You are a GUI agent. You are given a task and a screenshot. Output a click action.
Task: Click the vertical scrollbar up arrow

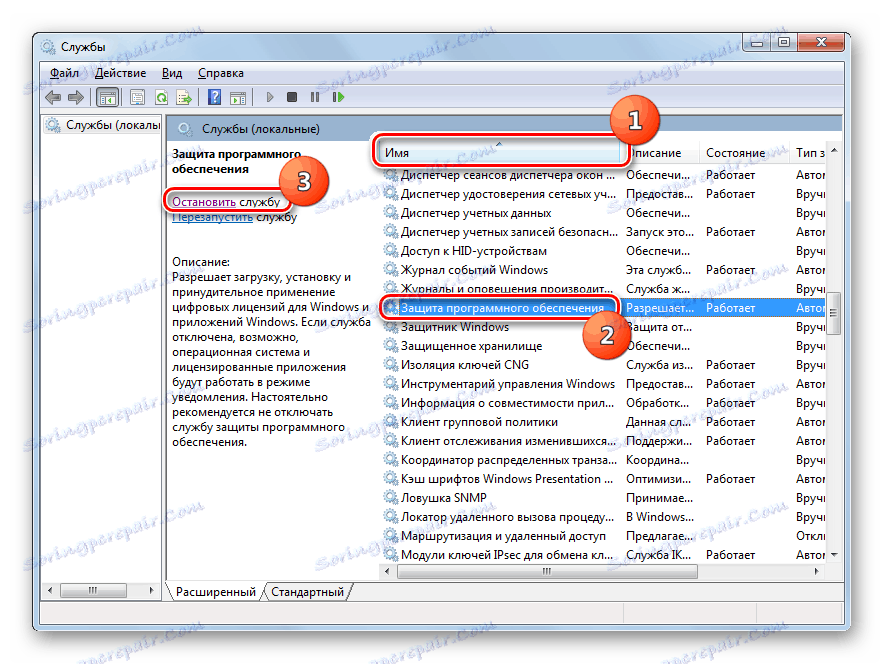tap(834, 150)
